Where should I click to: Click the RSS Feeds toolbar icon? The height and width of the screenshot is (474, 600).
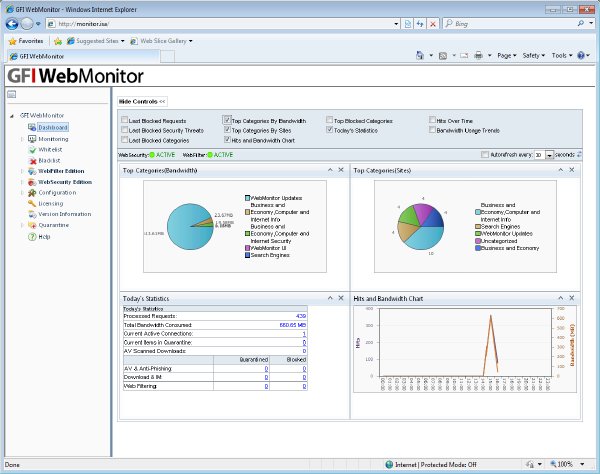(443, 56)
